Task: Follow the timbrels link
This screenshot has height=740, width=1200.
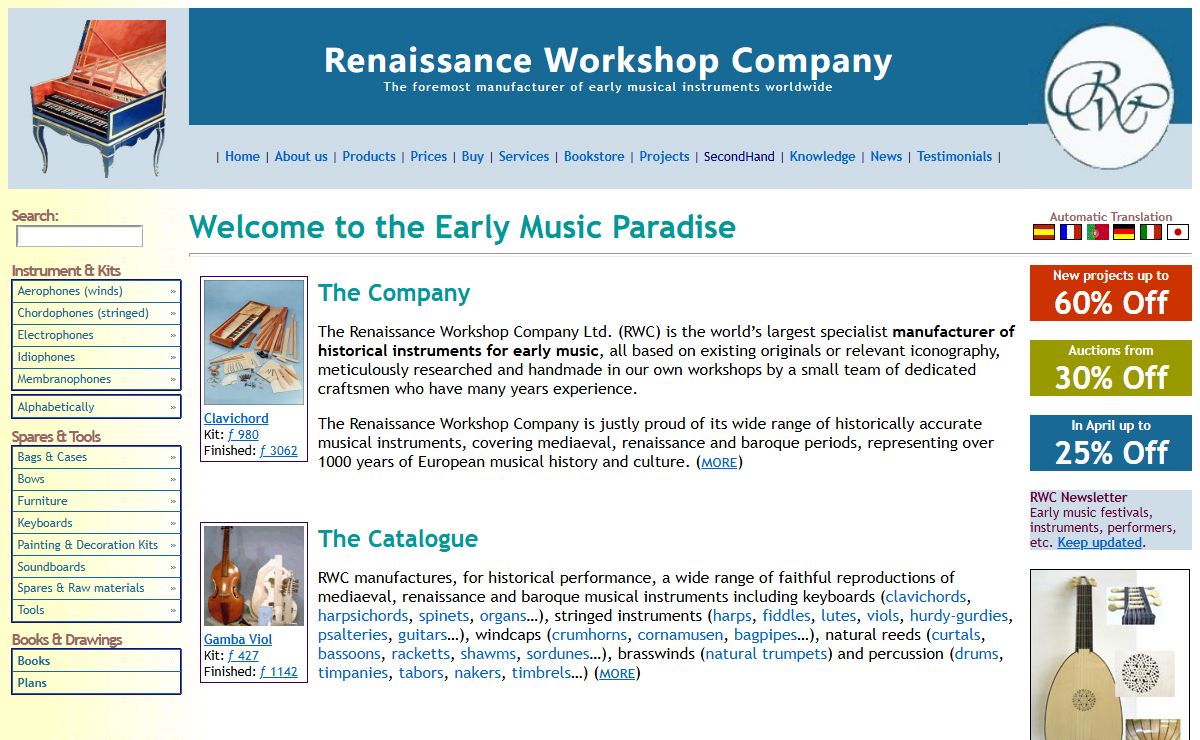Action: point(540,673)
